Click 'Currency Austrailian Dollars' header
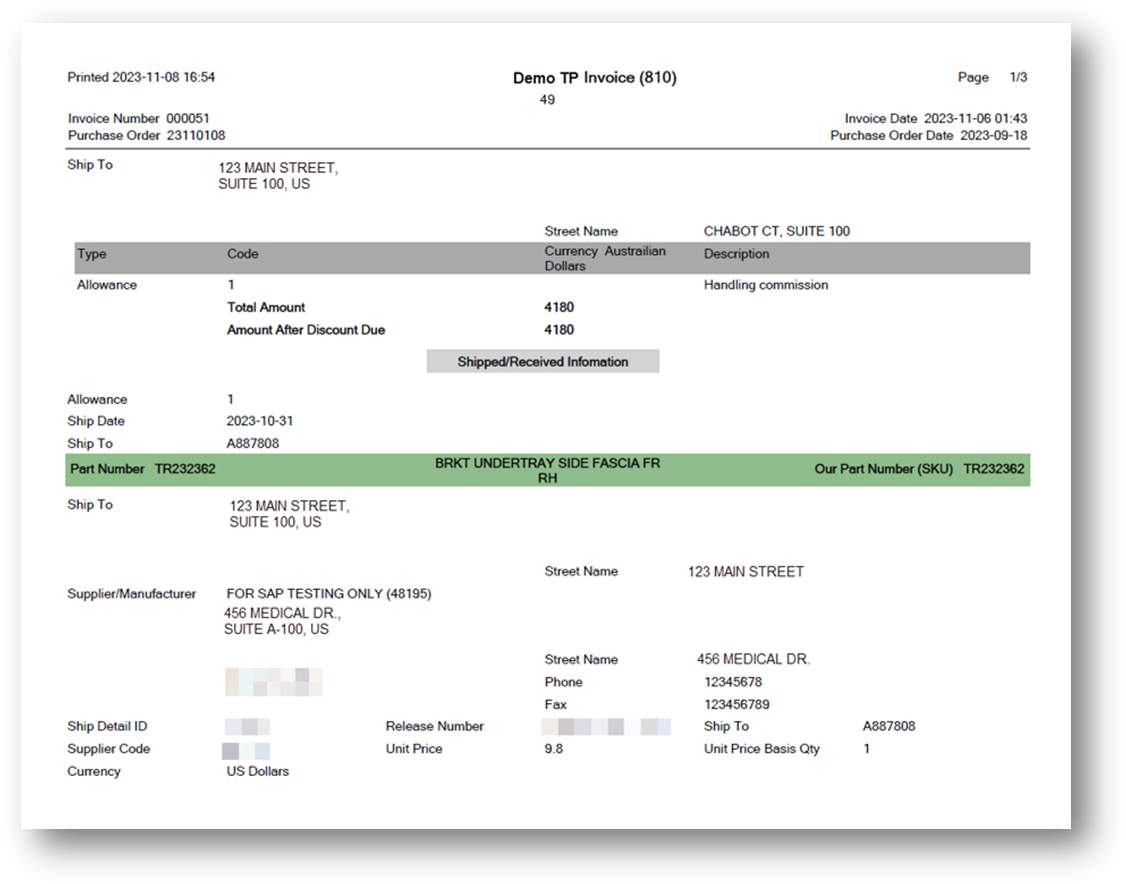The width and height of the screenshot is (1126, 884). click(605, 259)
